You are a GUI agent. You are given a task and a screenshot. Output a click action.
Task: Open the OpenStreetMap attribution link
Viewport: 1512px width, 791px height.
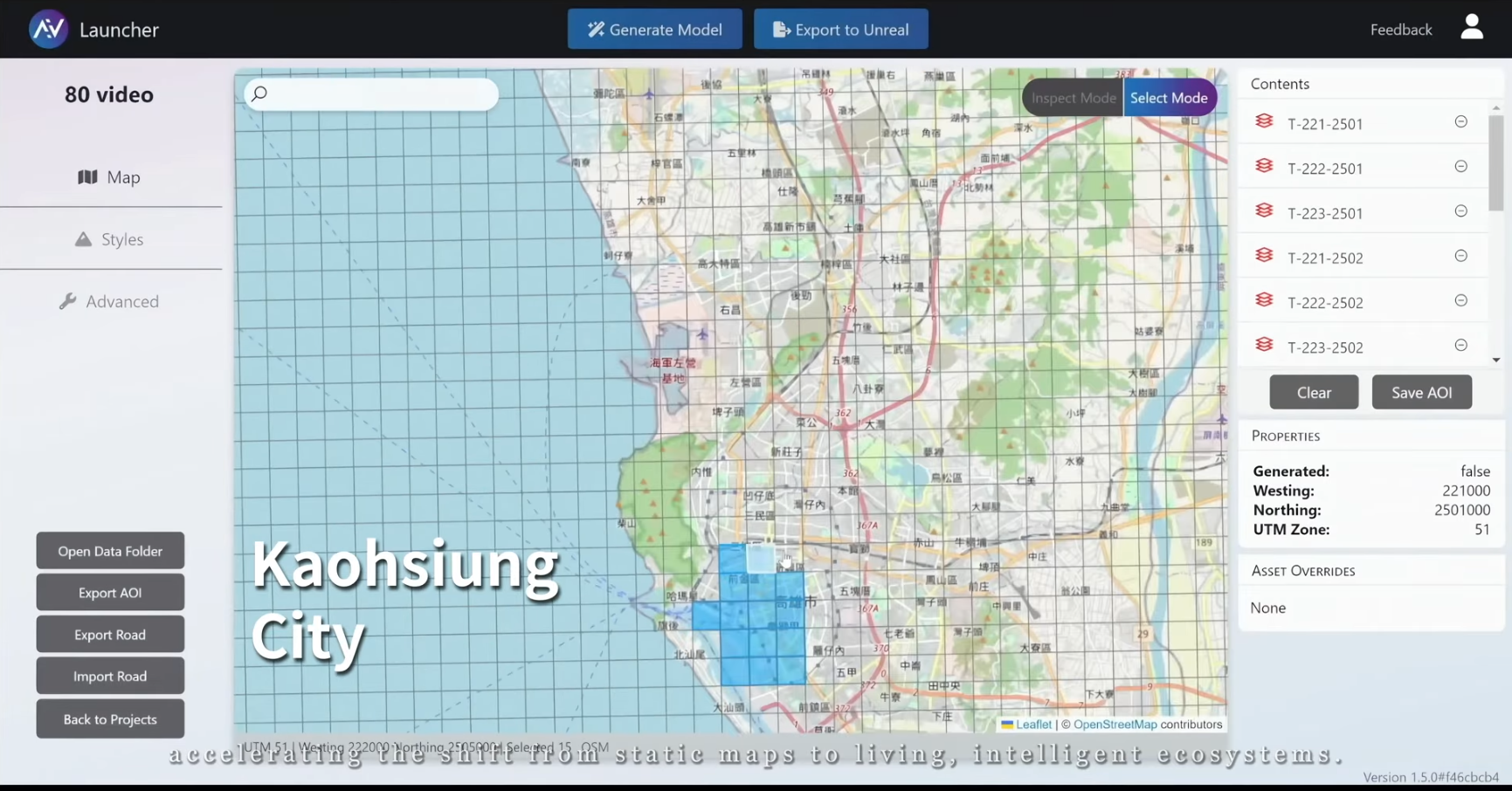point(1115,725)
